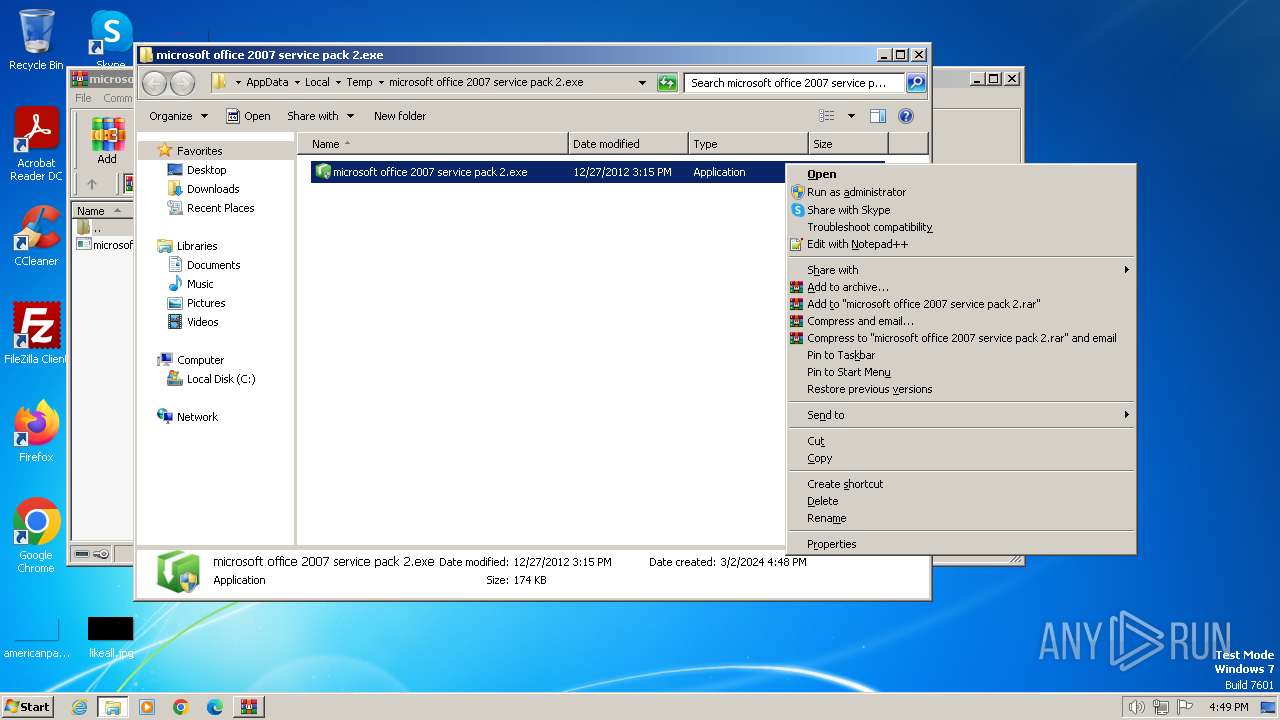Expand address bar history dropdown arrow
This screenshot has width=1280, height=720.
point(642,83)
